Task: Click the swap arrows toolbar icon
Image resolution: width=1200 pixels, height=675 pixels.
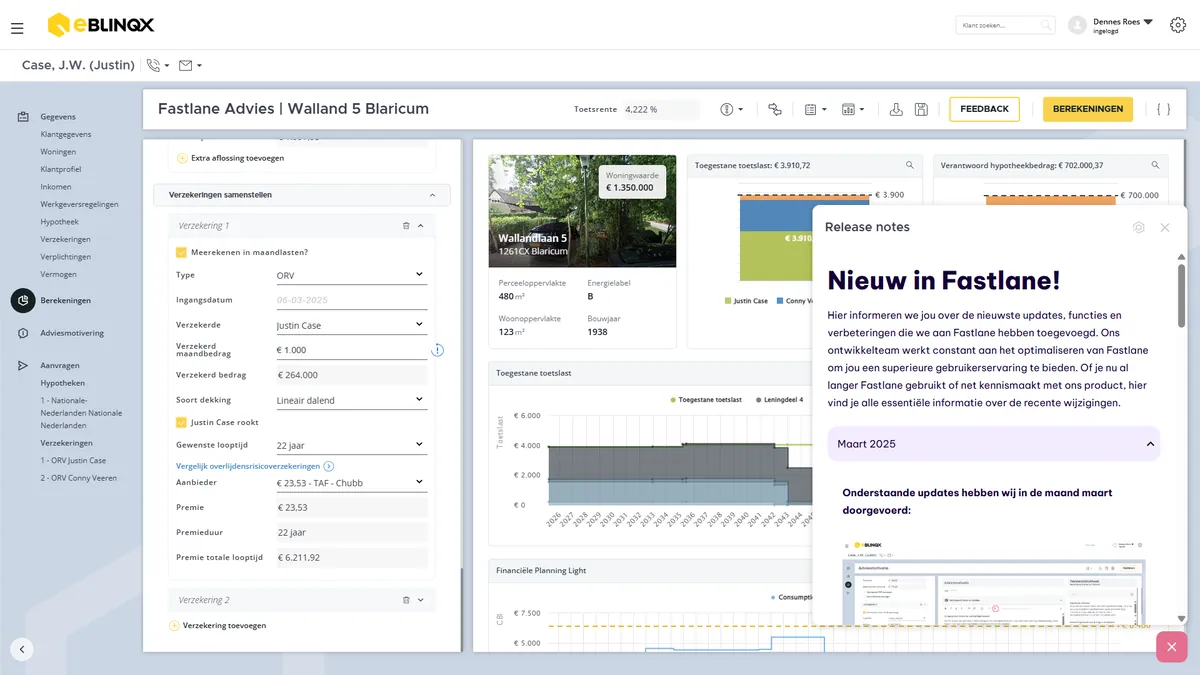Action: (x=774, y=109)
